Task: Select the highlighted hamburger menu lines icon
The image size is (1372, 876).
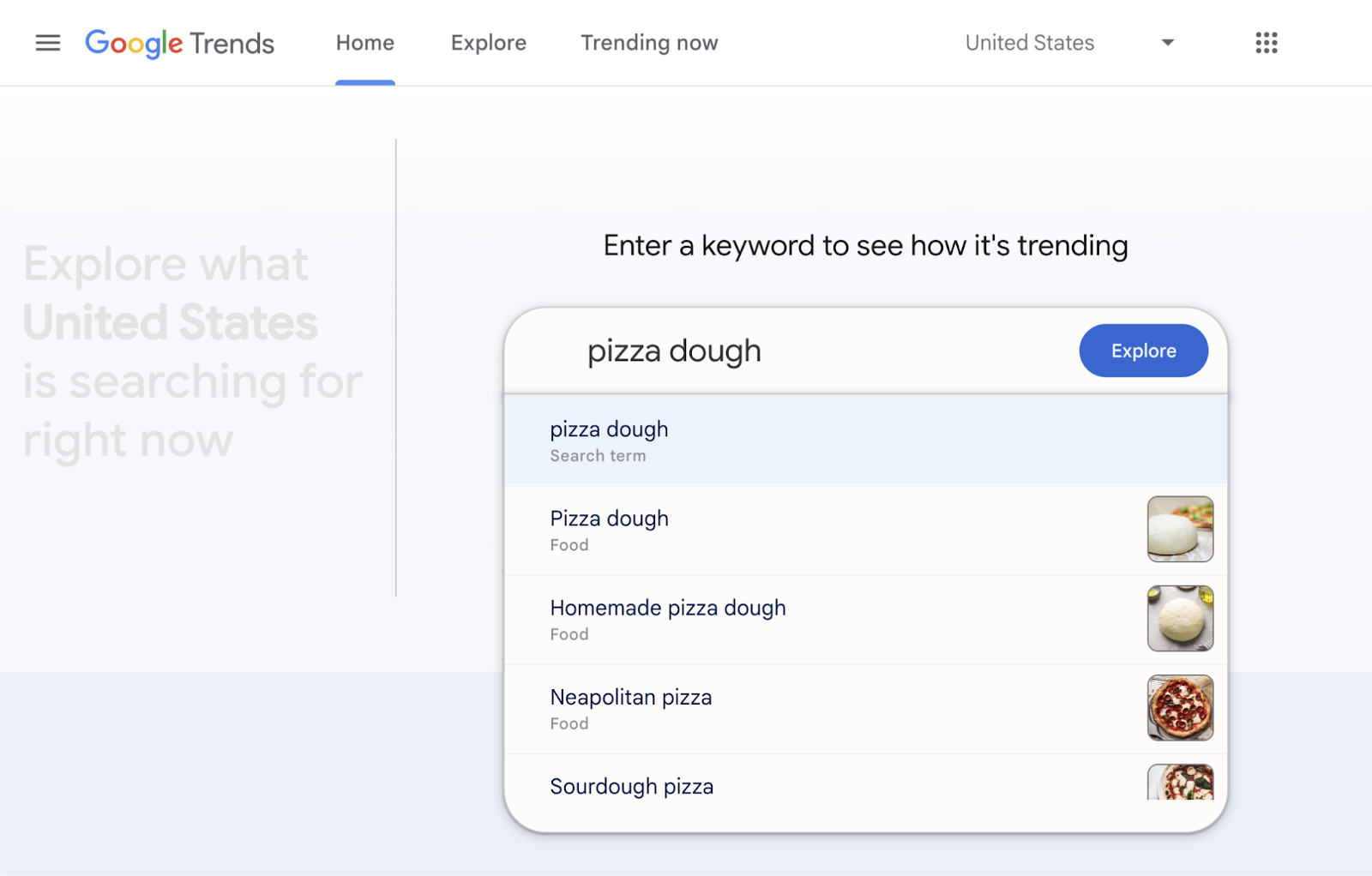Action: [47, 43]
